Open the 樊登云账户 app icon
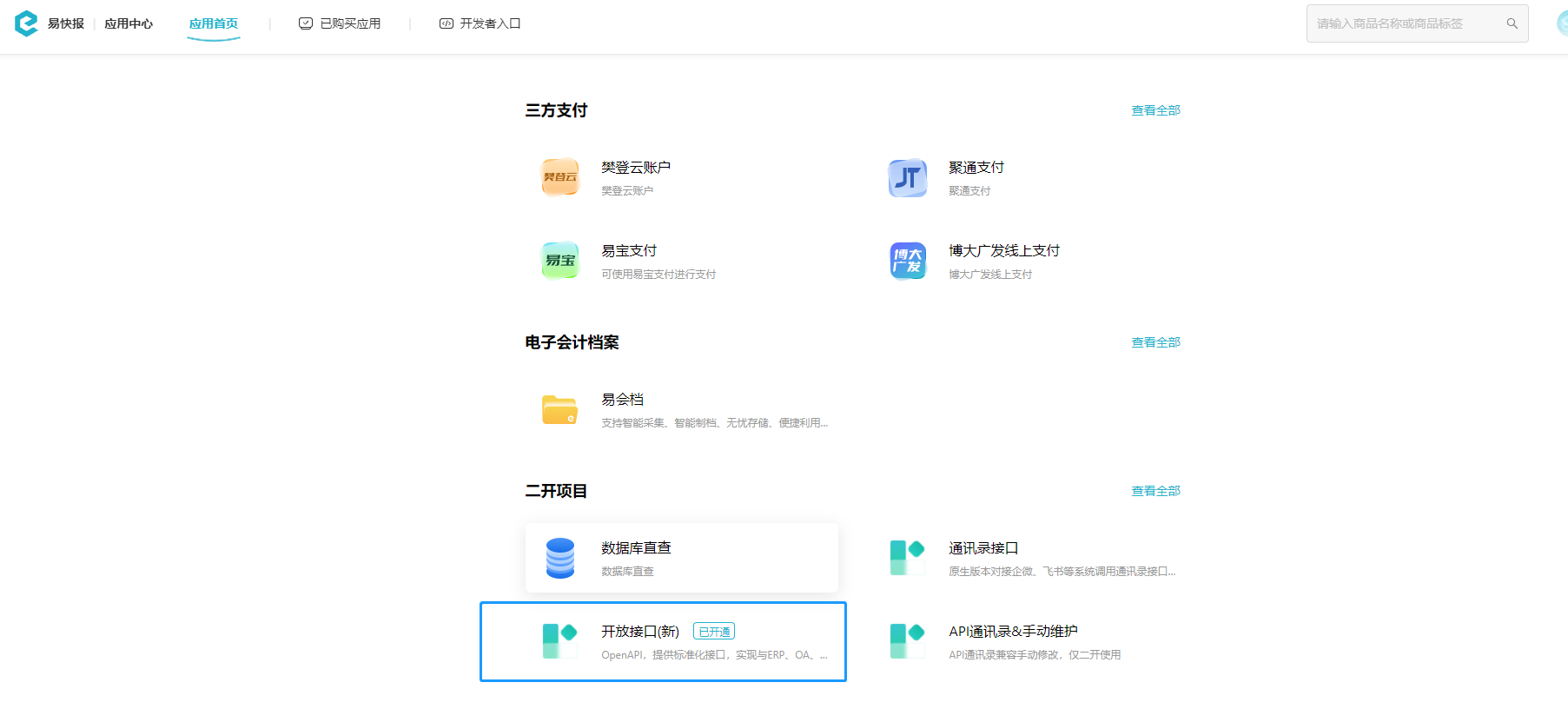Image resolution: width=1568 pixels, height=709 pixels. coord(560,177)
